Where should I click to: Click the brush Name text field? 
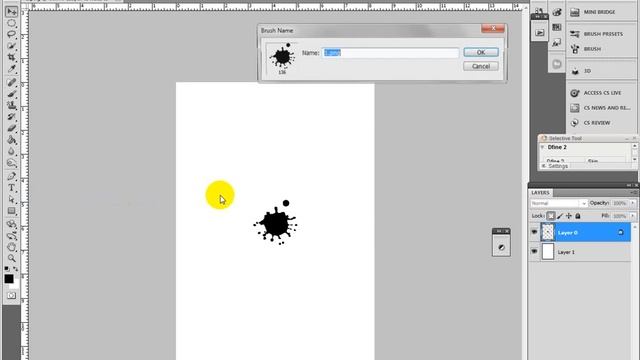391,53
